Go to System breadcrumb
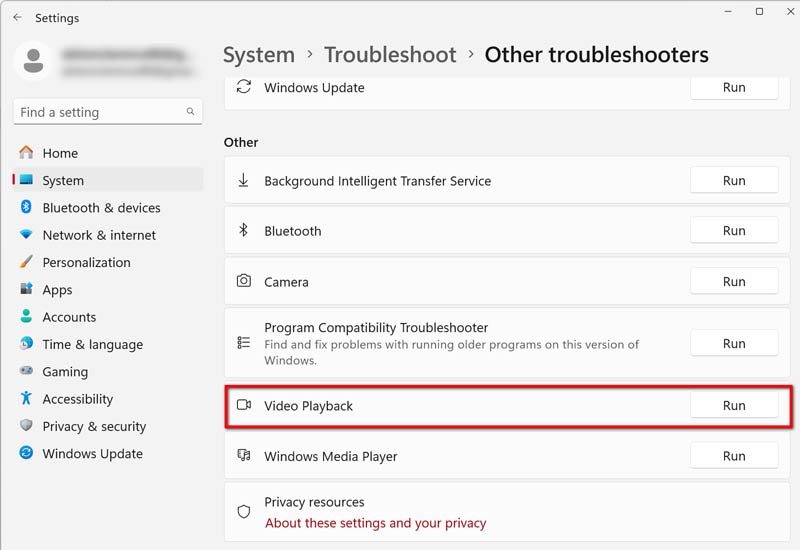Image resolution: width=800 pixels, height=550 pixels. click(x=259, y=55)
